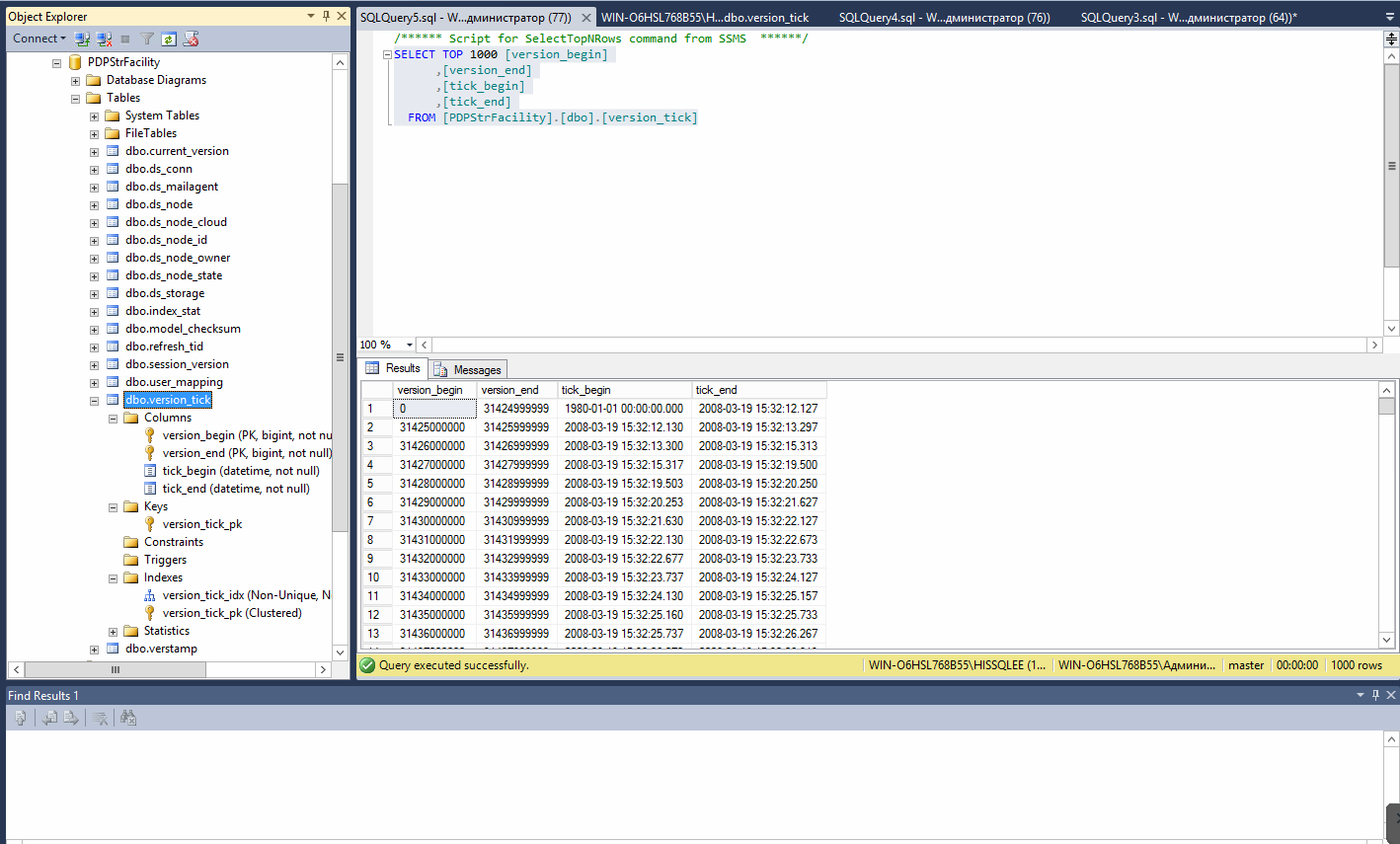Refresh the Object Explorer tree

point(169,38)
